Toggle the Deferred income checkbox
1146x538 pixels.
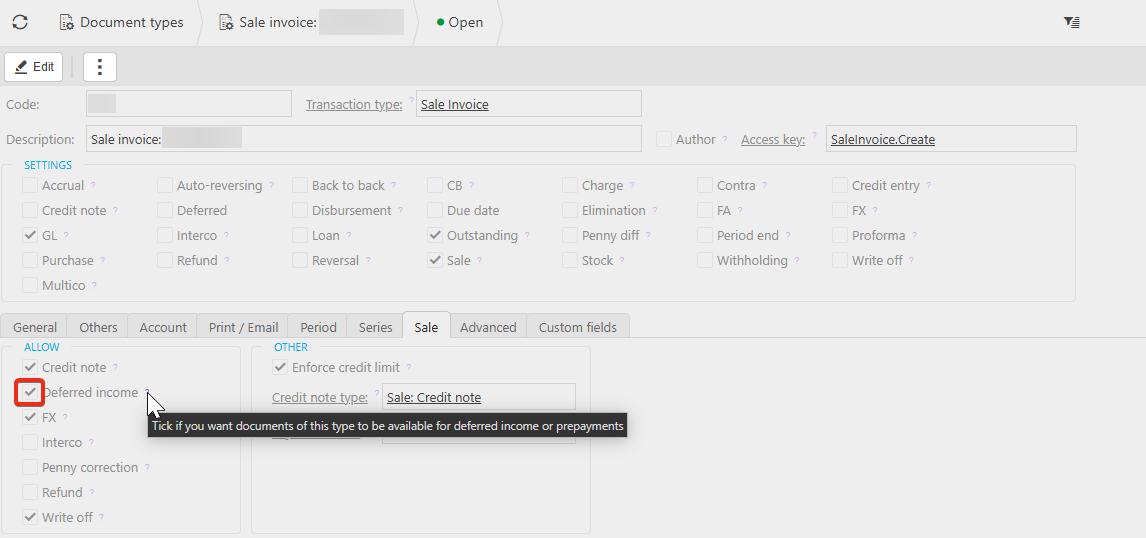click(x=30, y=393)
